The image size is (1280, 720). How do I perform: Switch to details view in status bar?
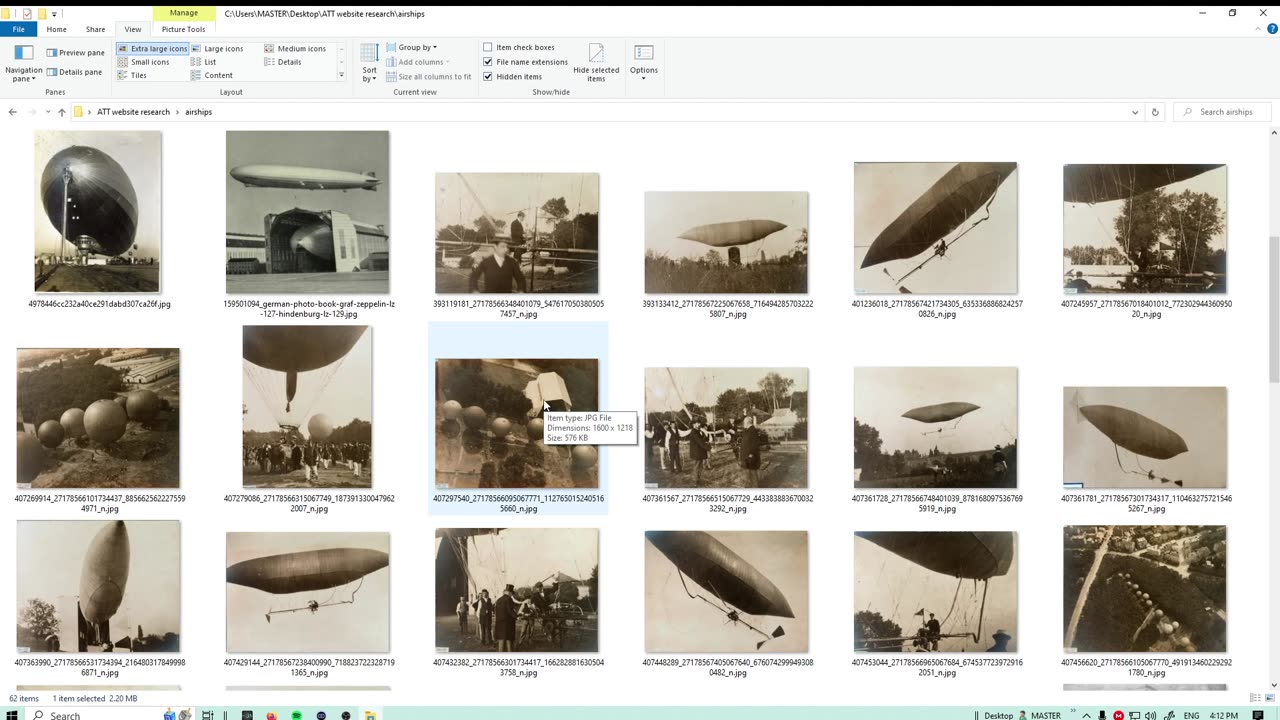tap(1255, 698)
